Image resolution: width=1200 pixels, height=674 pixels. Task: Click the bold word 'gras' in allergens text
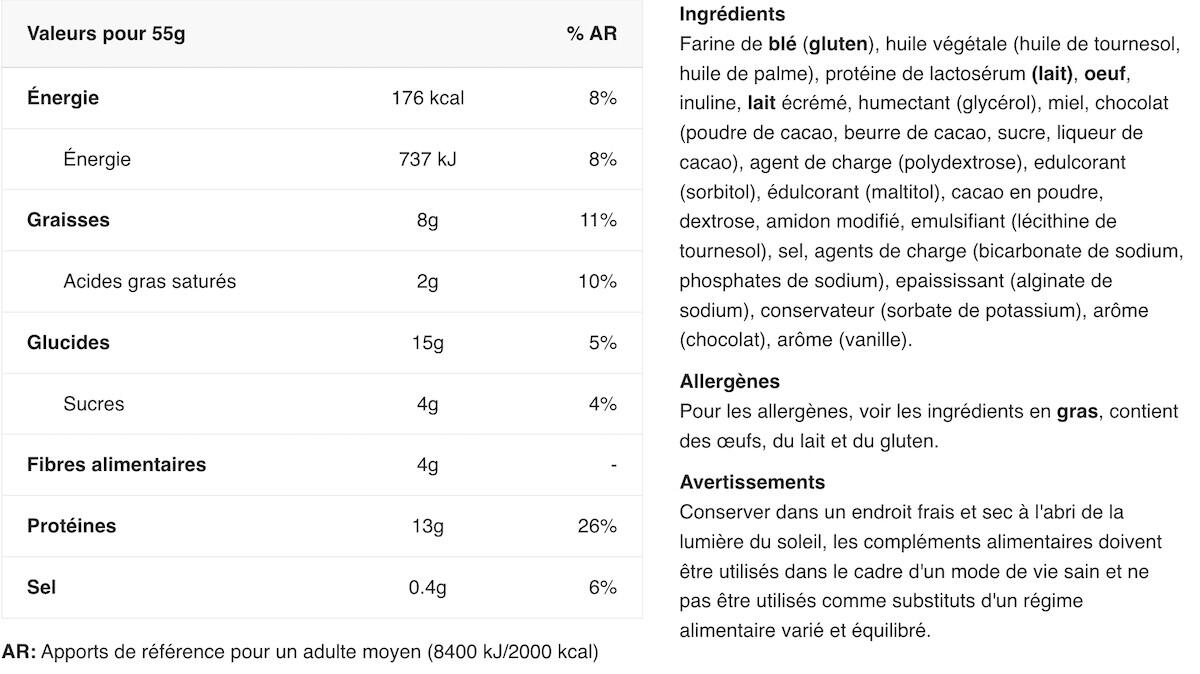(1077, 411)
